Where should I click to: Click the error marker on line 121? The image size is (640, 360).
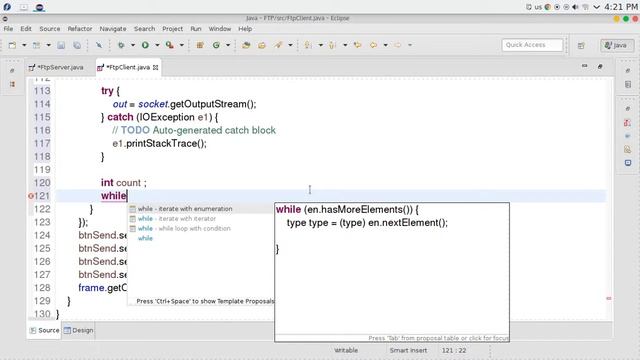(31, 196)
